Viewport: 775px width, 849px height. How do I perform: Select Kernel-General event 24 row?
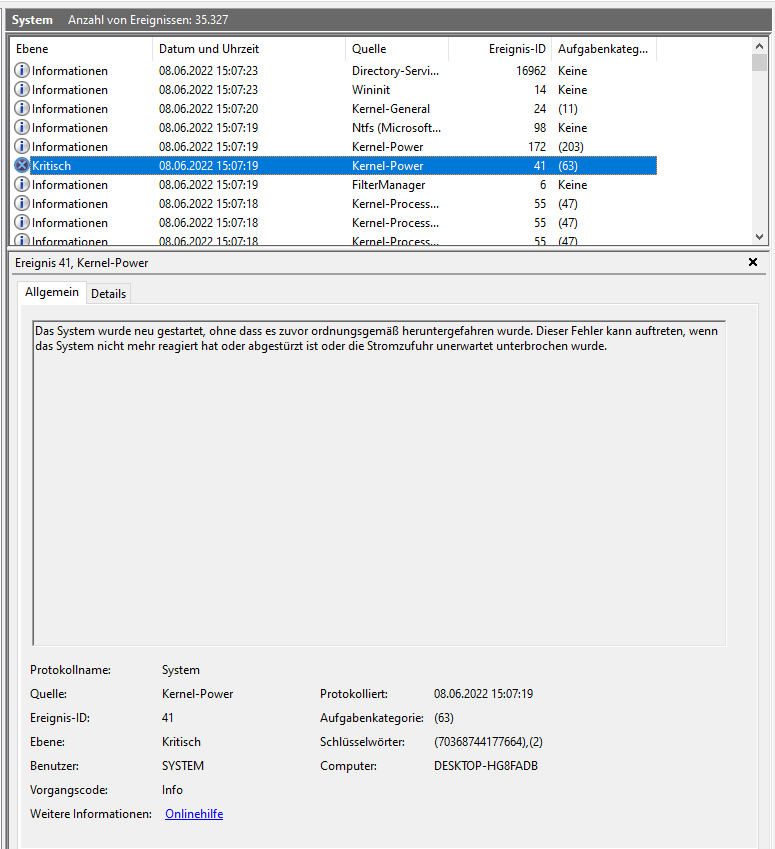click(x=333, y=108)
